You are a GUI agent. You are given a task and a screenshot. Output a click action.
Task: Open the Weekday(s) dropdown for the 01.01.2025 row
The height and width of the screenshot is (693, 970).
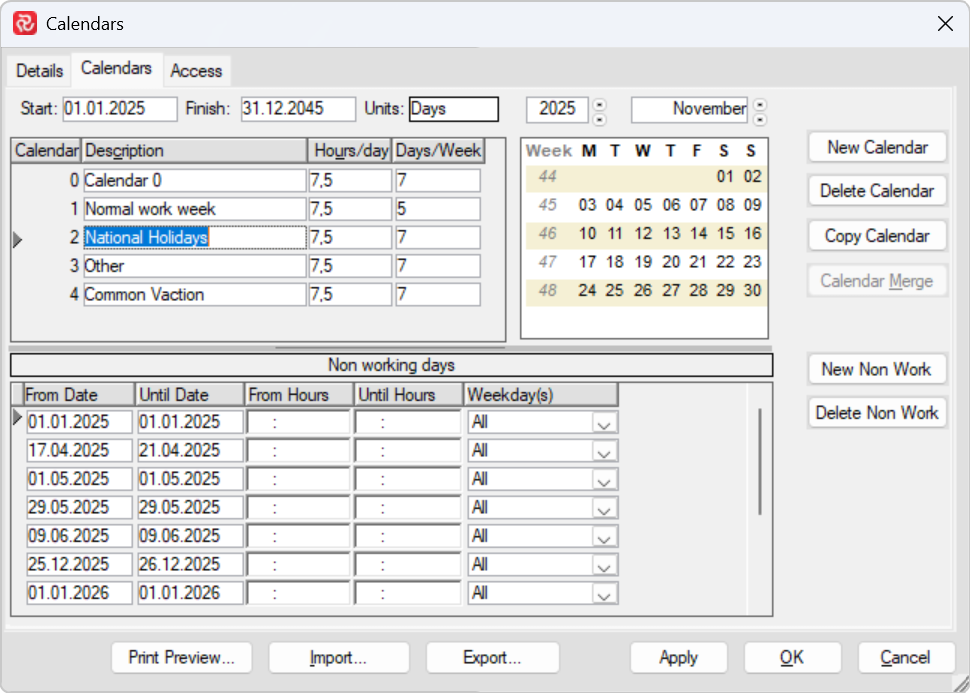pos(605,422)
